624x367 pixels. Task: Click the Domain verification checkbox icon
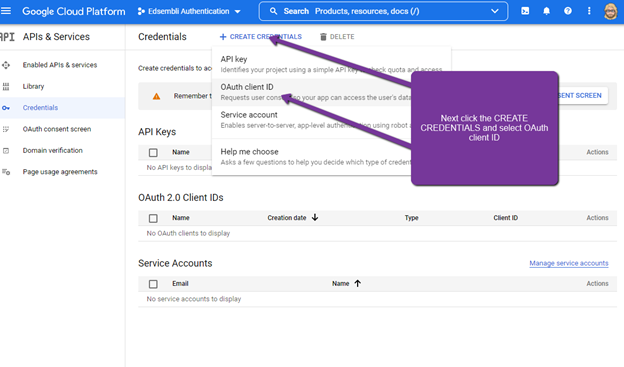tap(6, 150)
